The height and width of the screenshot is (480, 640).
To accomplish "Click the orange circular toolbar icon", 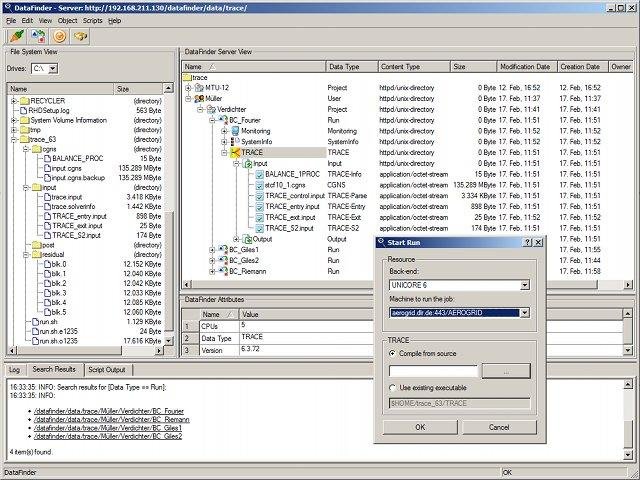I will (x=59, y=35).
